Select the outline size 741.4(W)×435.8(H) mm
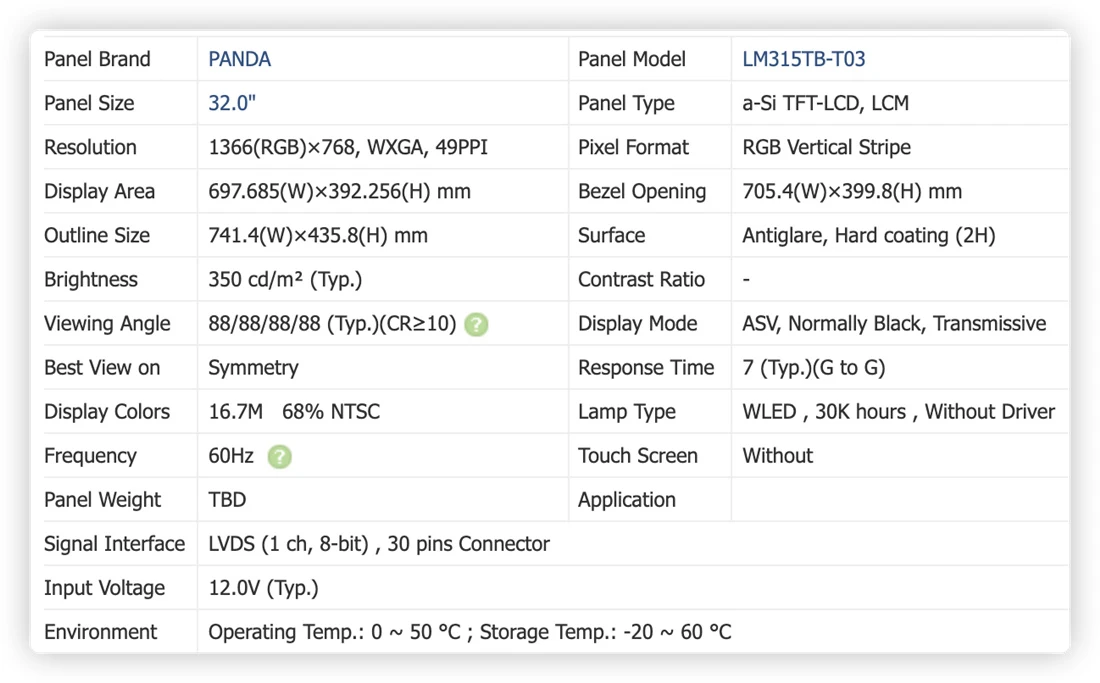The height and width of the screenshot is (683, 1100). click(318, 236)
